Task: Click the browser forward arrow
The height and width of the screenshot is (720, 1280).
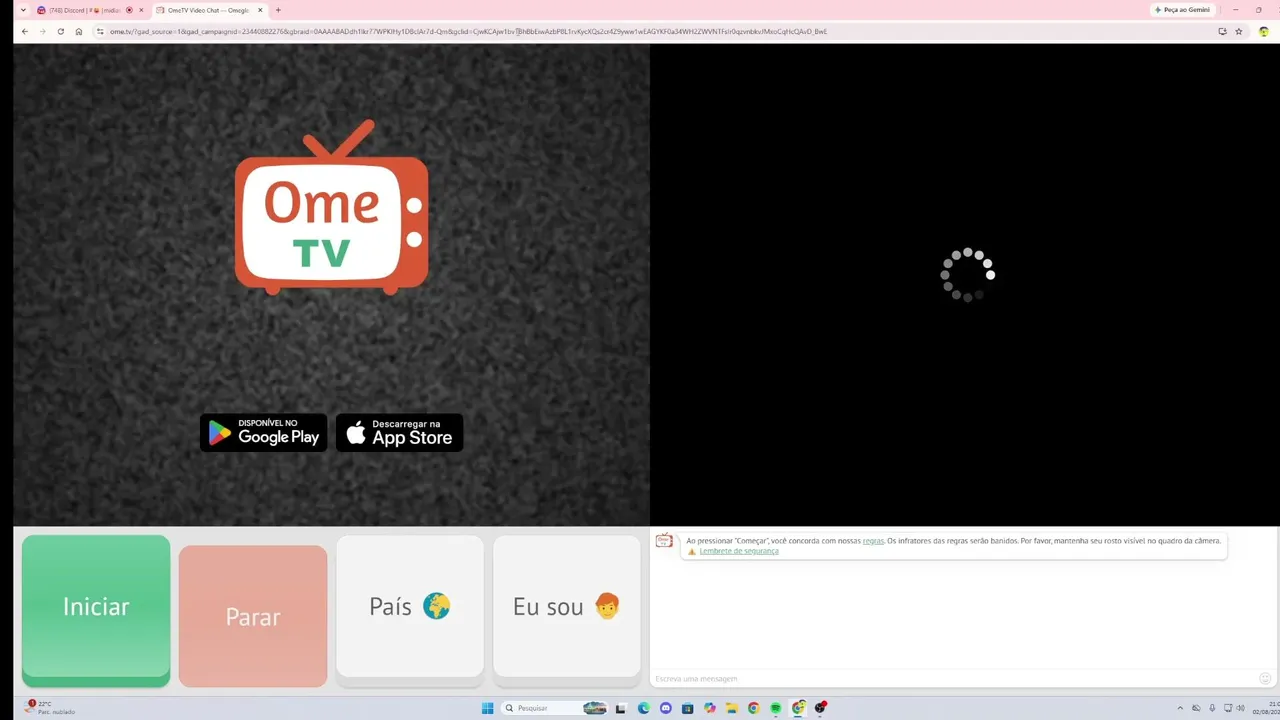Action: point(42,31)
